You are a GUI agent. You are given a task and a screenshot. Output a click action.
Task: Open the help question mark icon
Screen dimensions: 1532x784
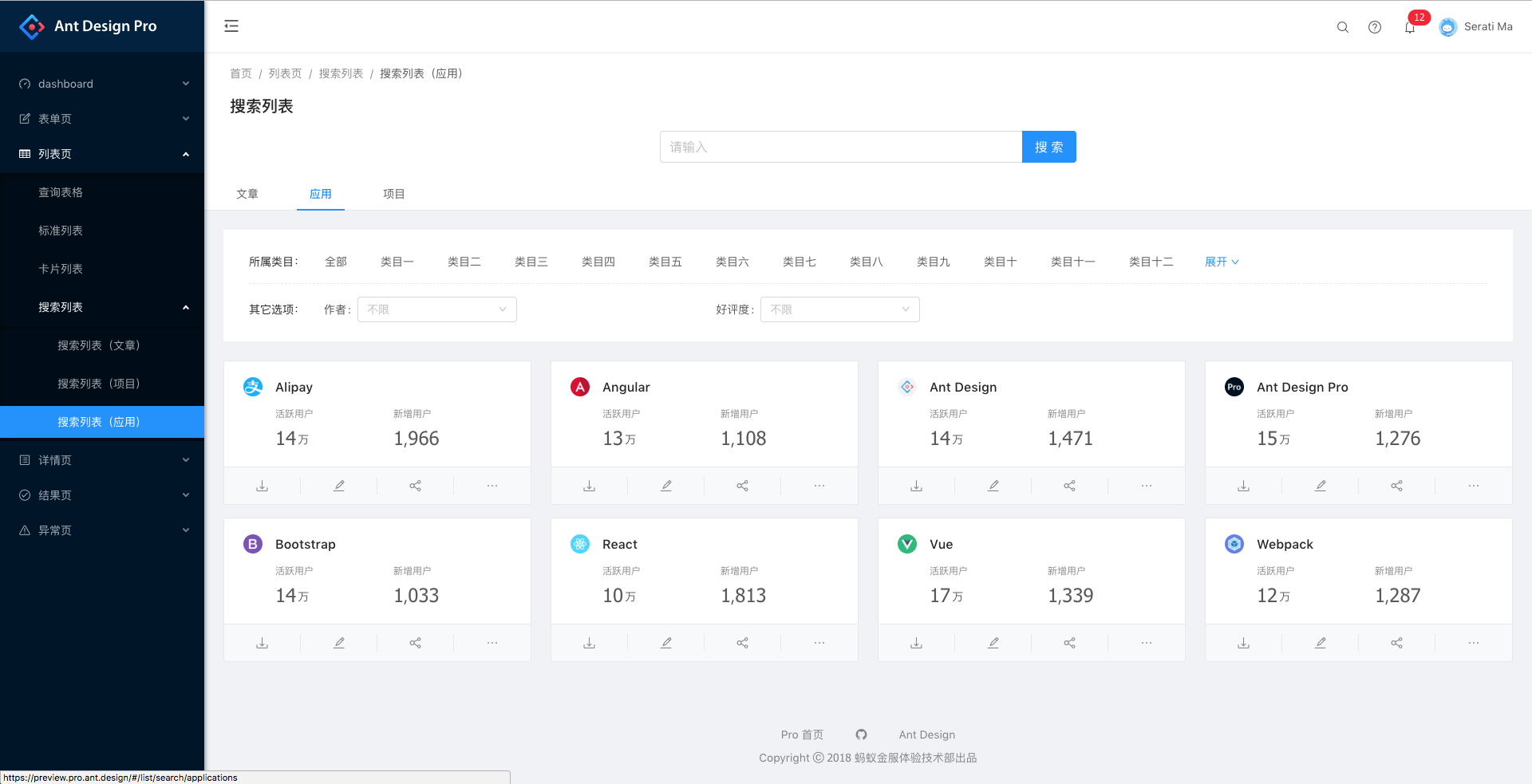1375,27
